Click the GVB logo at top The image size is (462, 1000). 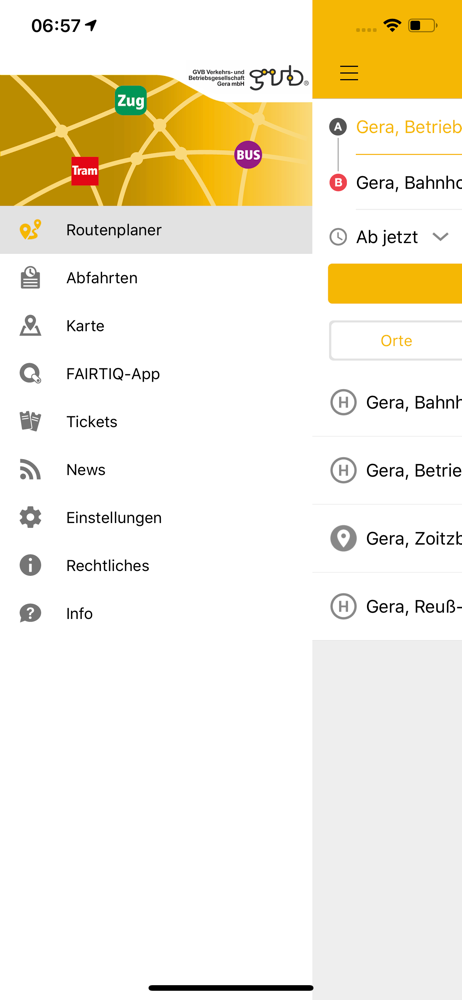click(248, 78)
